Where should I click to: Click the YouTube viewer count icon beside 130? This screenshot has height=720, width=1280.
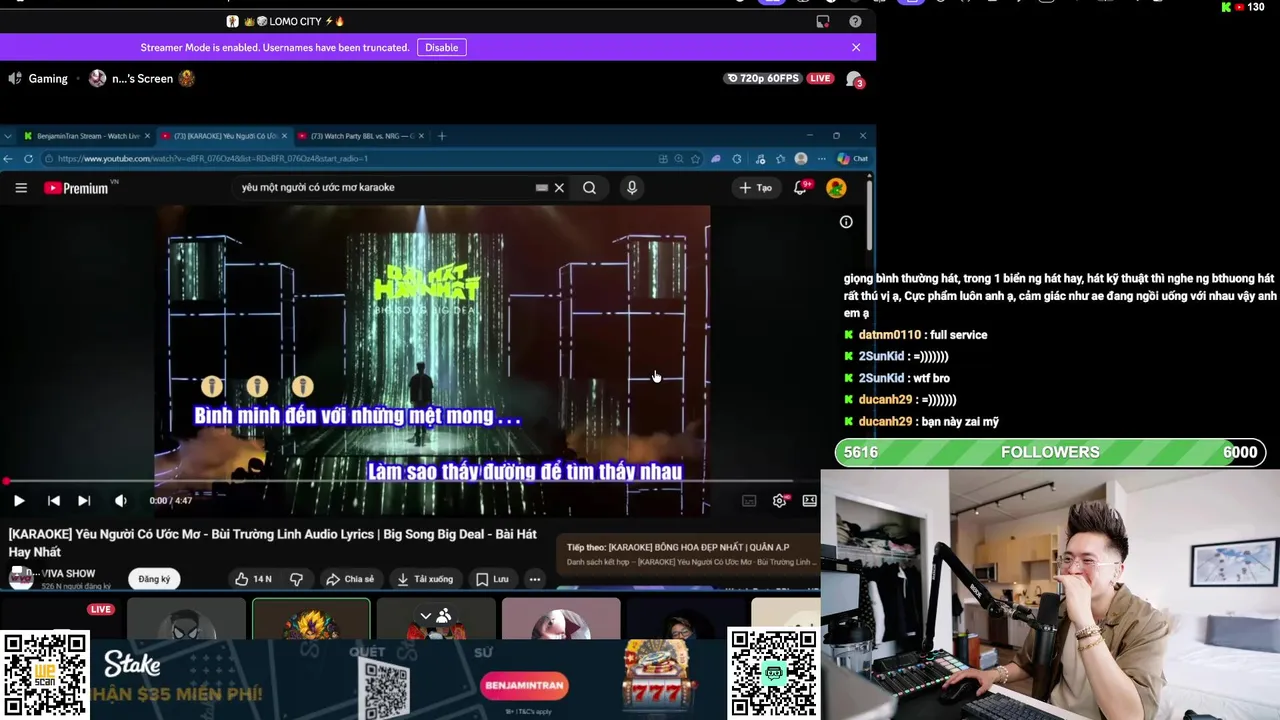coord(1239,7)
